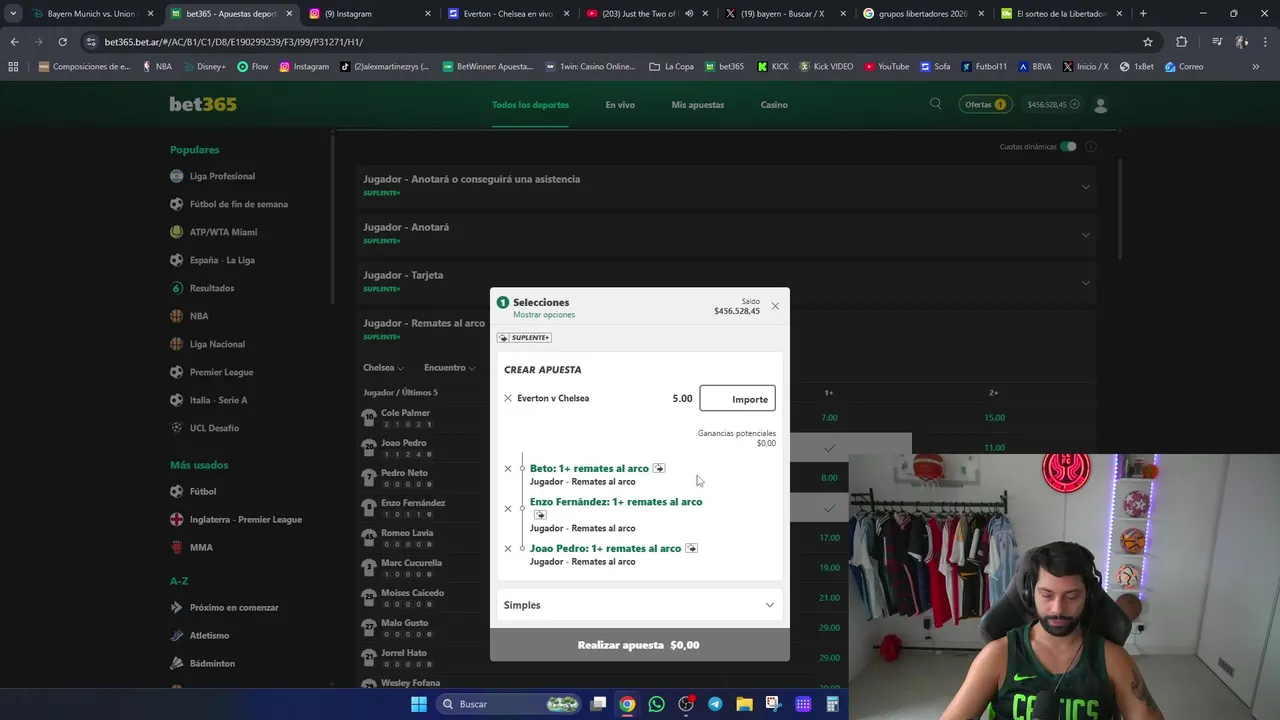This screenshot has height=720, width=1280.
Task: Open Mis apuestas tab
Action: point(698,105)
